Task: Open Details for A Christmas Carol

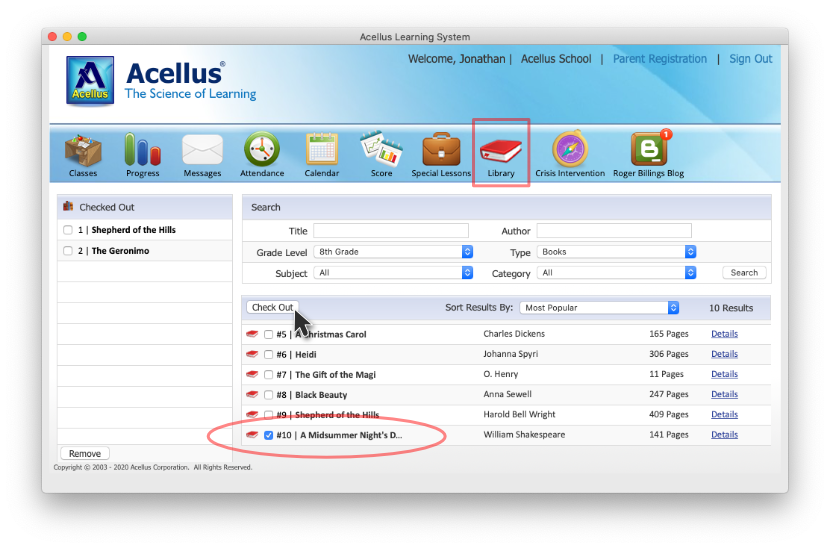Action: click(x=724, y=334)
